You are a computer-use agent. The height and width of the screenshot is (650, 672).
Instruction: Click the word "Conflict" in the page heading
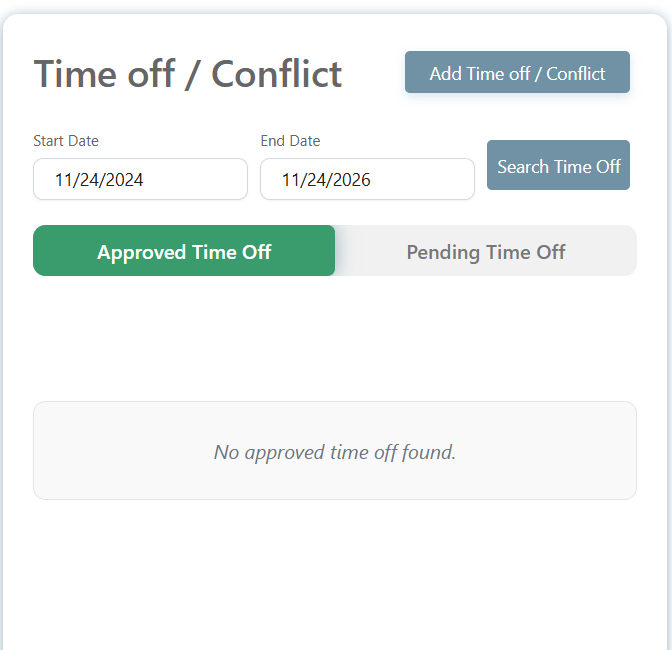[x=277, y=74]
